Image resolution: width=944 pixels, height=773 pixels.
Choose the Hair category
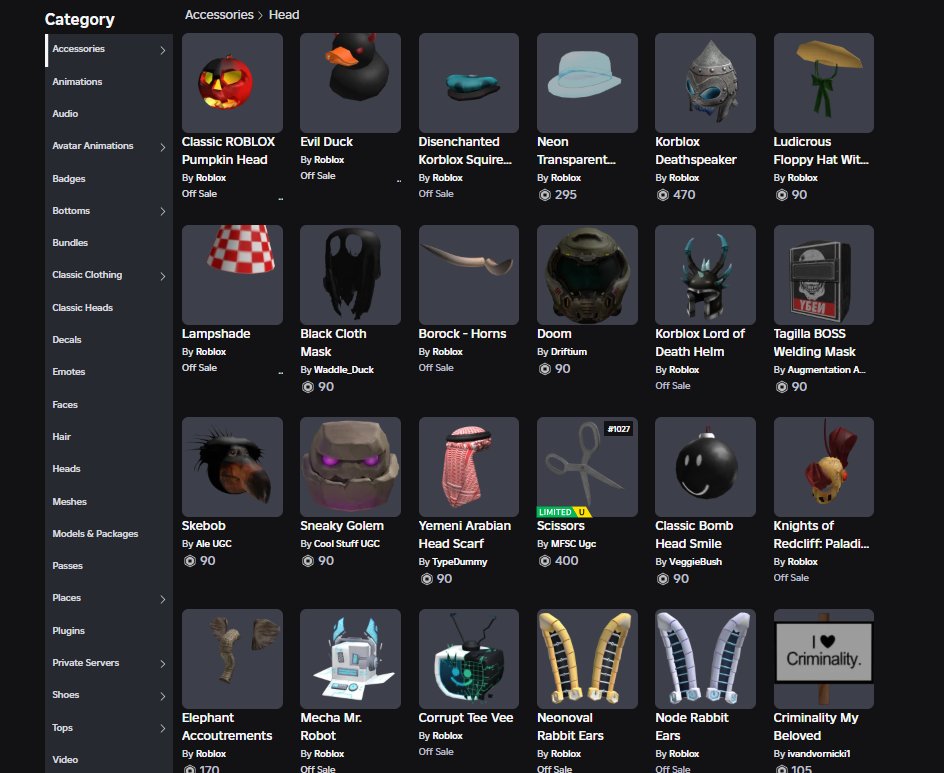[x=61, y=436]
